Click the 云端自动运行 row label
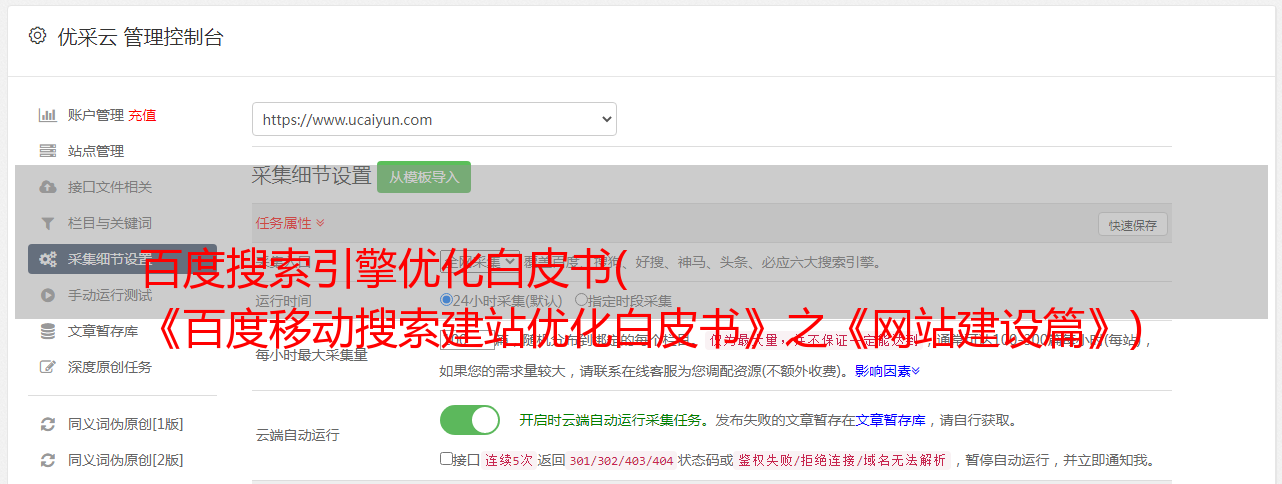Viewport: 1282px width, 484px height. (x=297, y=435)
